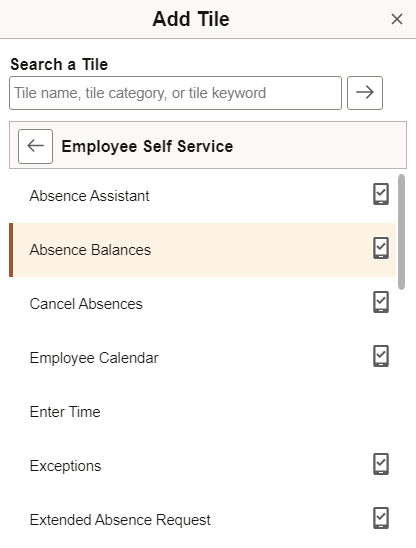Click mobile-enabled icon beside Absence Assistant
416x548 pixels.
381,194
